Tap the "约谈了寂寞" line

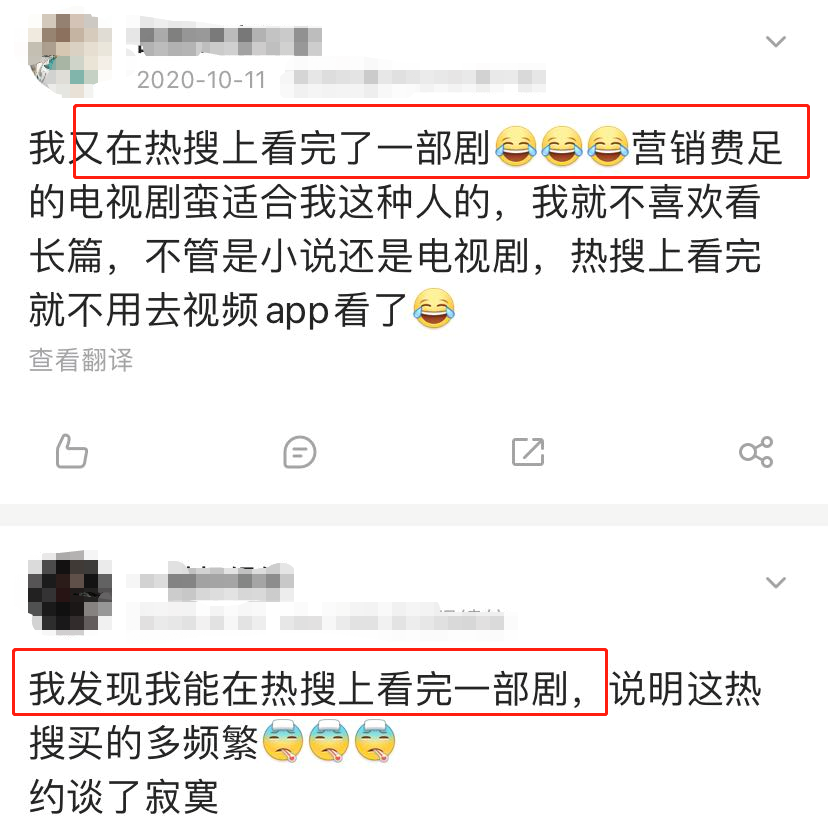[124, 797]
